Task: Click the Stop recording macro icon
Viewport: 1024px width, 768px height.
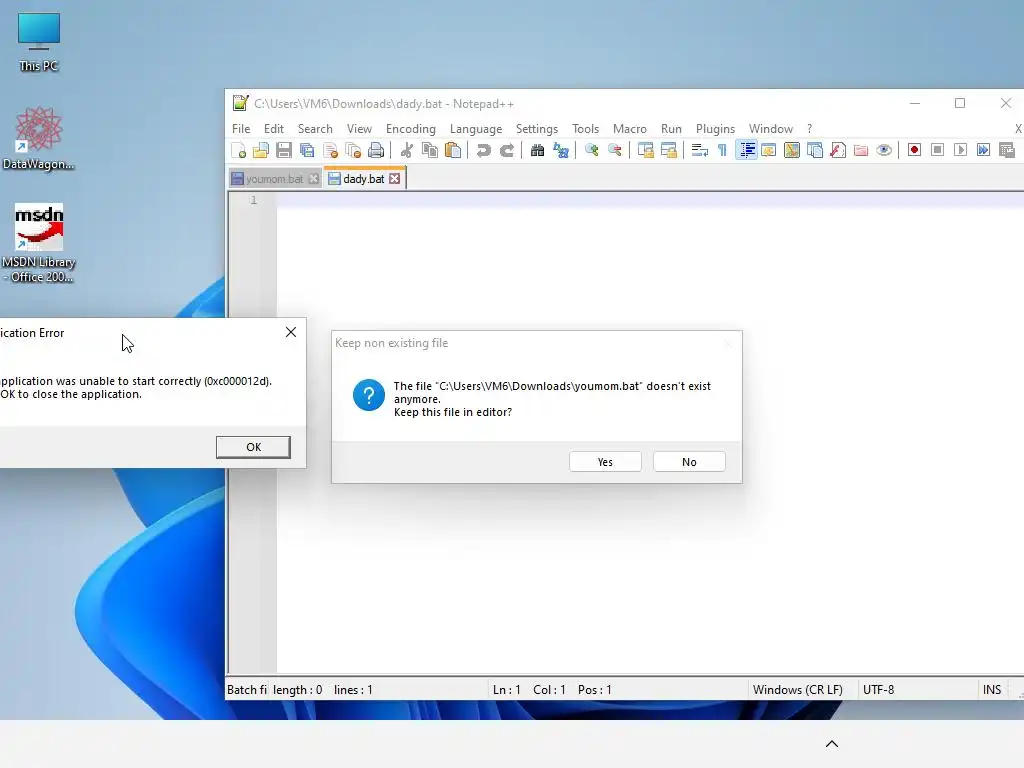Action: pyautogui.click(x=937, y=150)
